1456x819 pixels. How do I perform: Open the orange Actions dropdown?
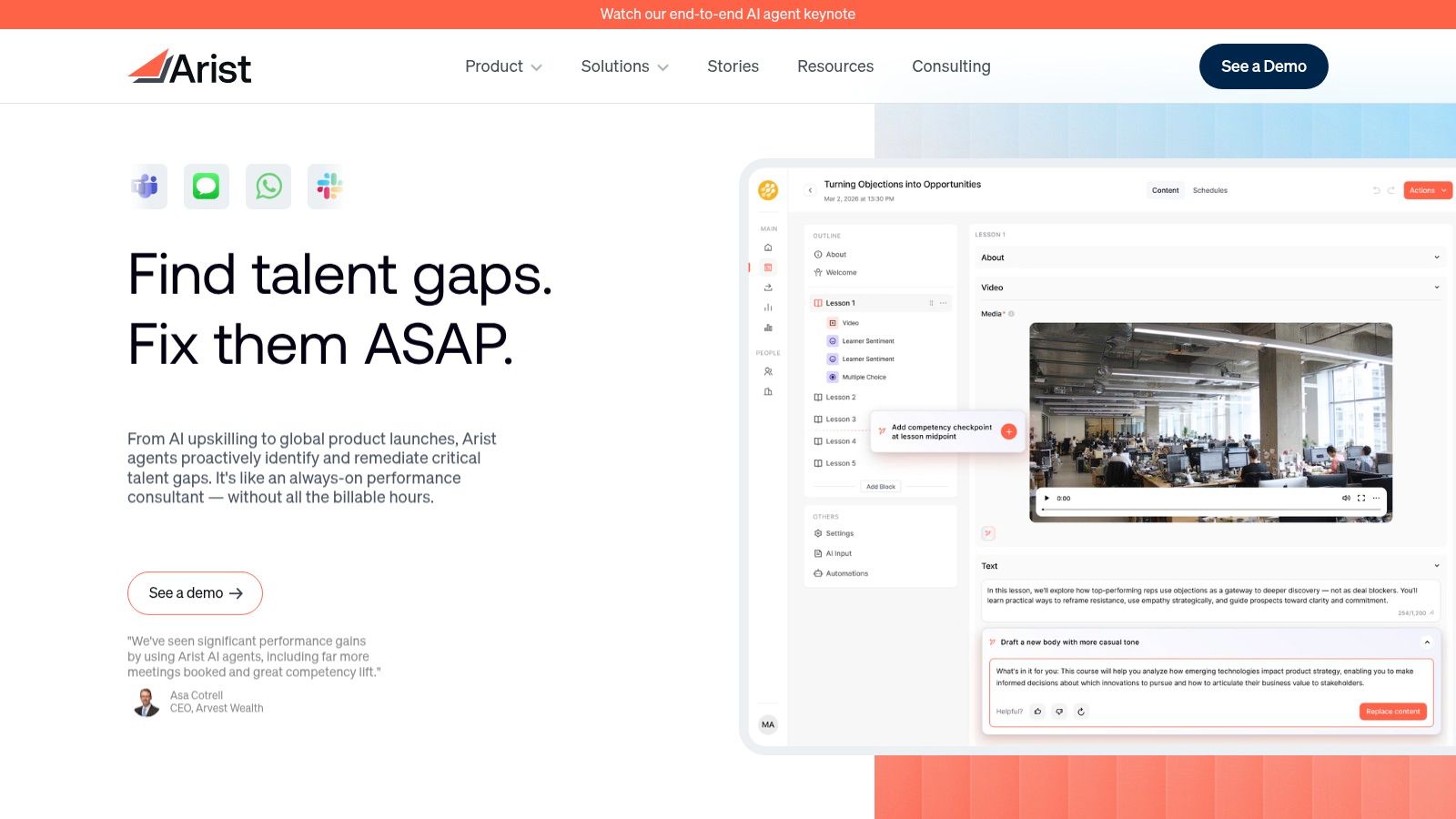pyautogui.click(x=1428, y=190)
